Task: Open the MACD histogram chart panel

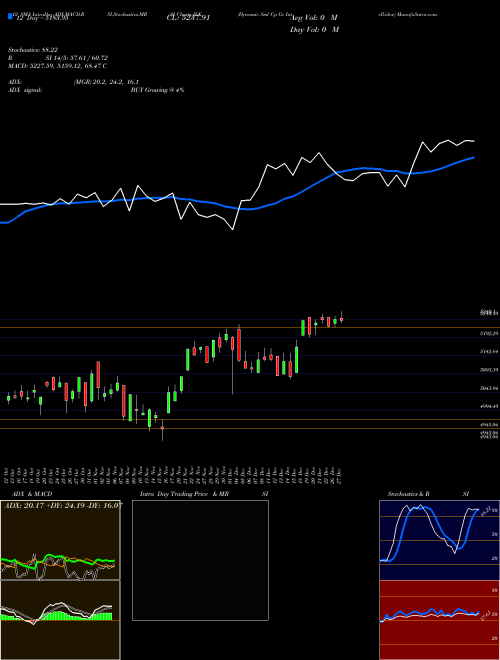Action: point(60,620)
